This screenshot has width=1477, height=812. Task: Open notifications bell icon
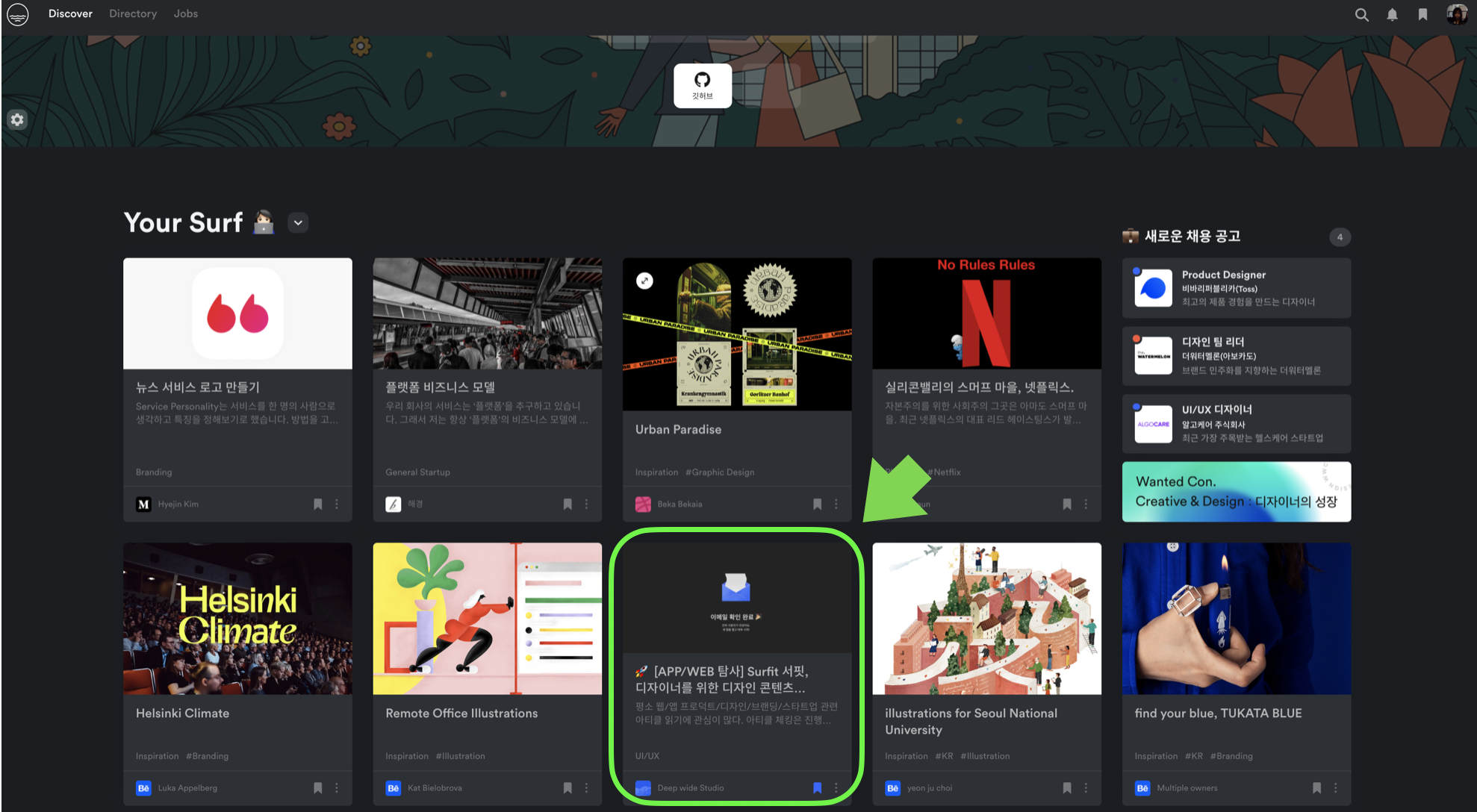click(x=1392, y=14)
